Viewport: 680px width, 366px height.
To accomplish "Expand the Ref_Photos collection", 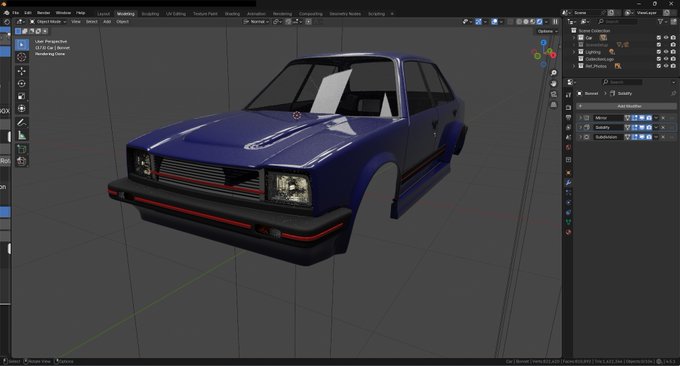I will click(574, 66).
